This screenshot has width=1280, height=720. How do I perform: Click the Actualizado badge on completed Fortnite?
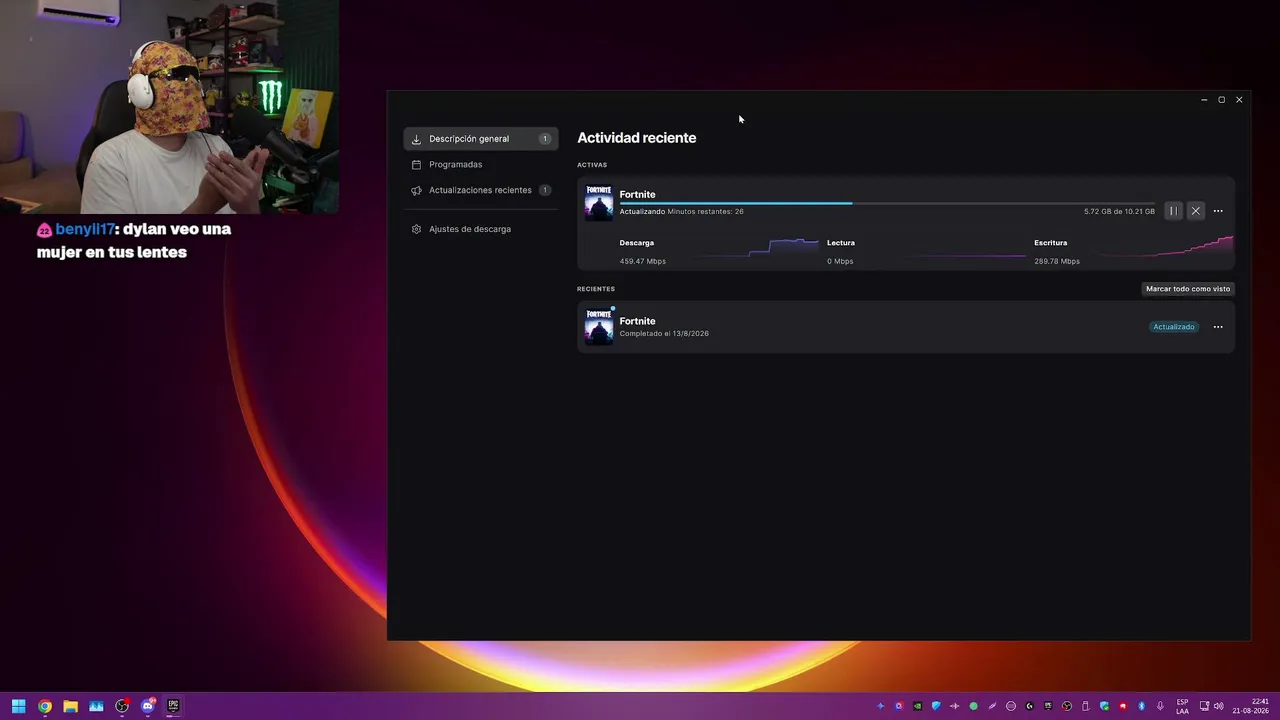(x=1174, y=327)
